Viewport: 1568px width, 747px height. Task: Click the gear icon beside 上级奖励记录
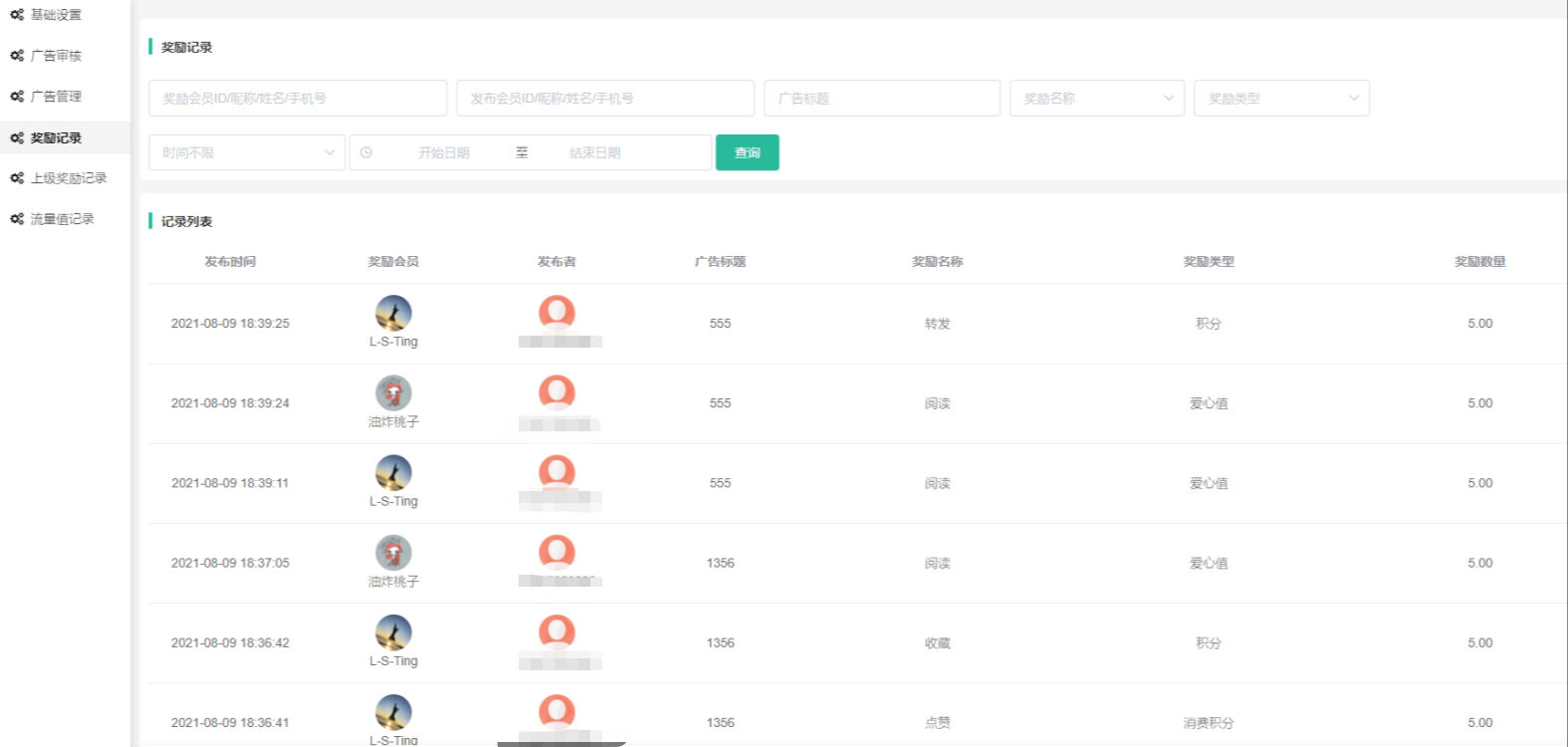(17, 178)
